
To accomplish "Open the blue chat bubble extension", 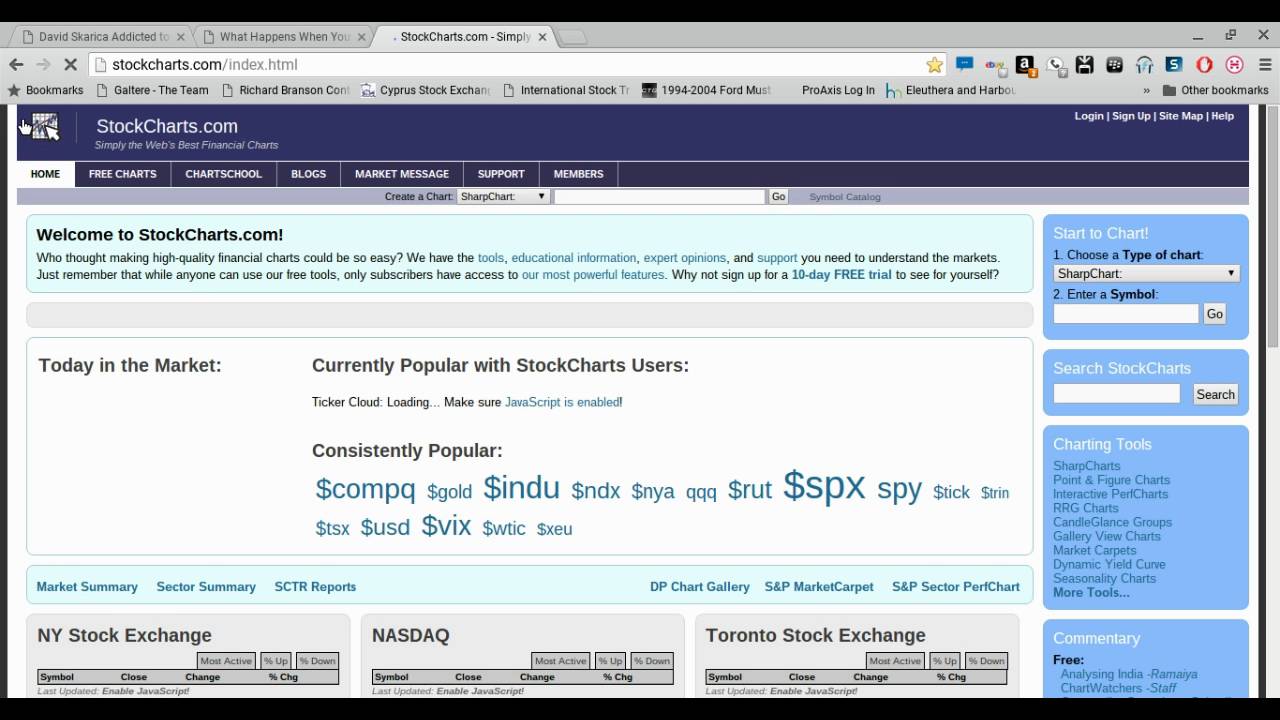I will click(965, 64).
